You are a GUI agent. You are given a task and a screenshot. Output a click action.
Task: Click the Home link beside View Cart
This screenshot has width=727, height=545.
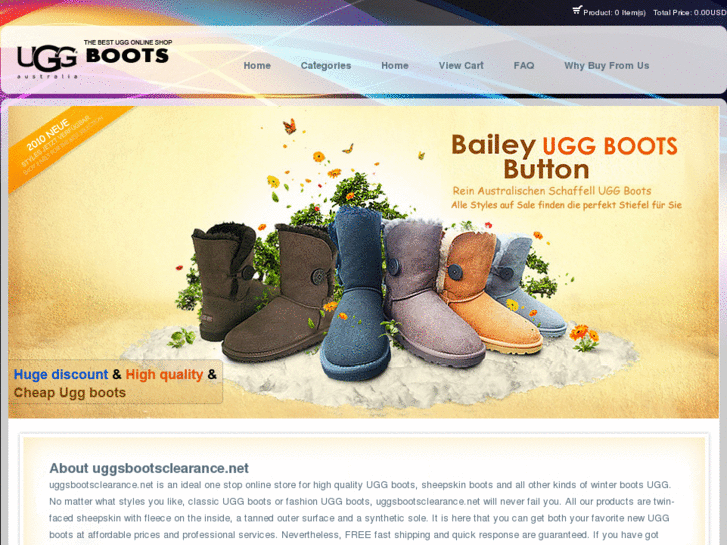[x=395, y=65]
